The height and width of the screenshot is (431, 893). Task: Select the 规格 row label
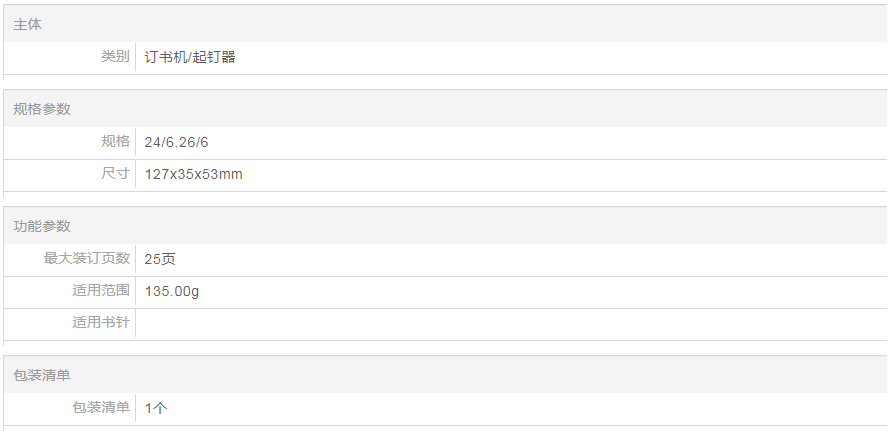coord(115,142)
